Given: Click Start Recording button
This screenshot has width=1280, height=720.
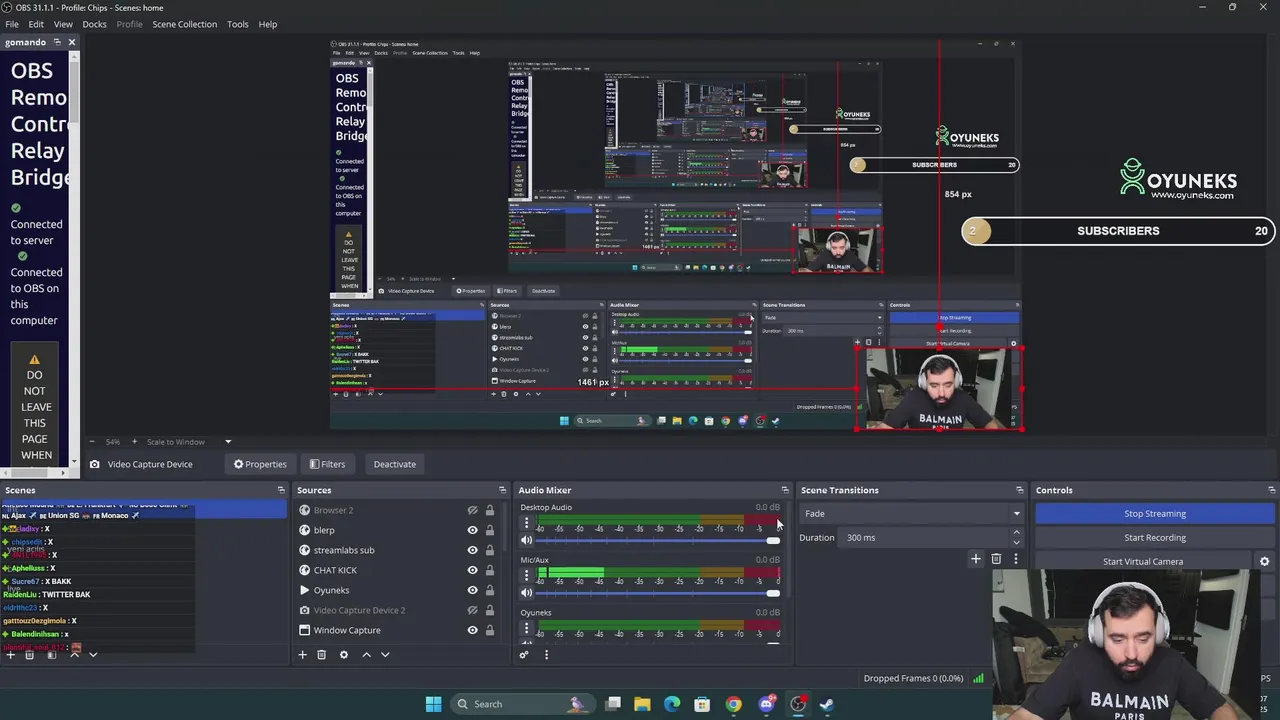Looking at the screenshot, I should pyautogui.click(x=1155, y=538).
